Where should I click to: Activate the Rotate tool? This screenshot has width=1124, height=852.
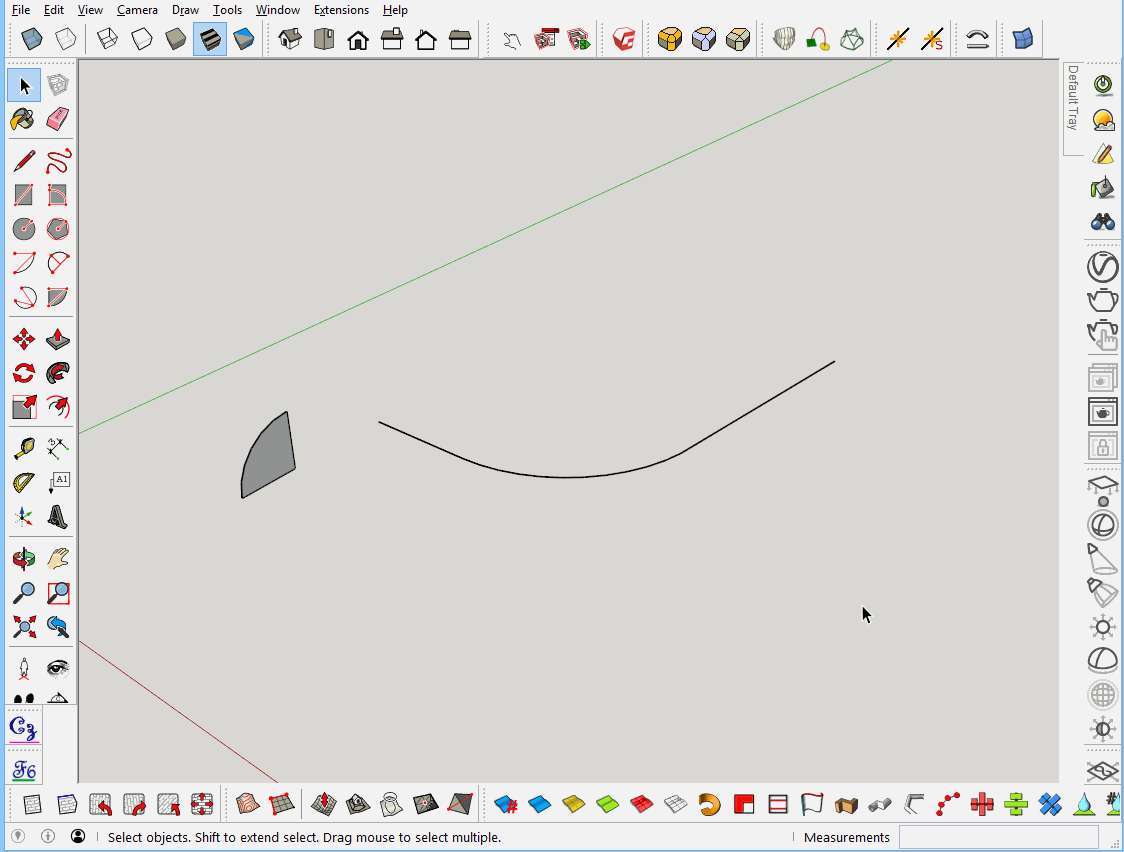point(24,373)
